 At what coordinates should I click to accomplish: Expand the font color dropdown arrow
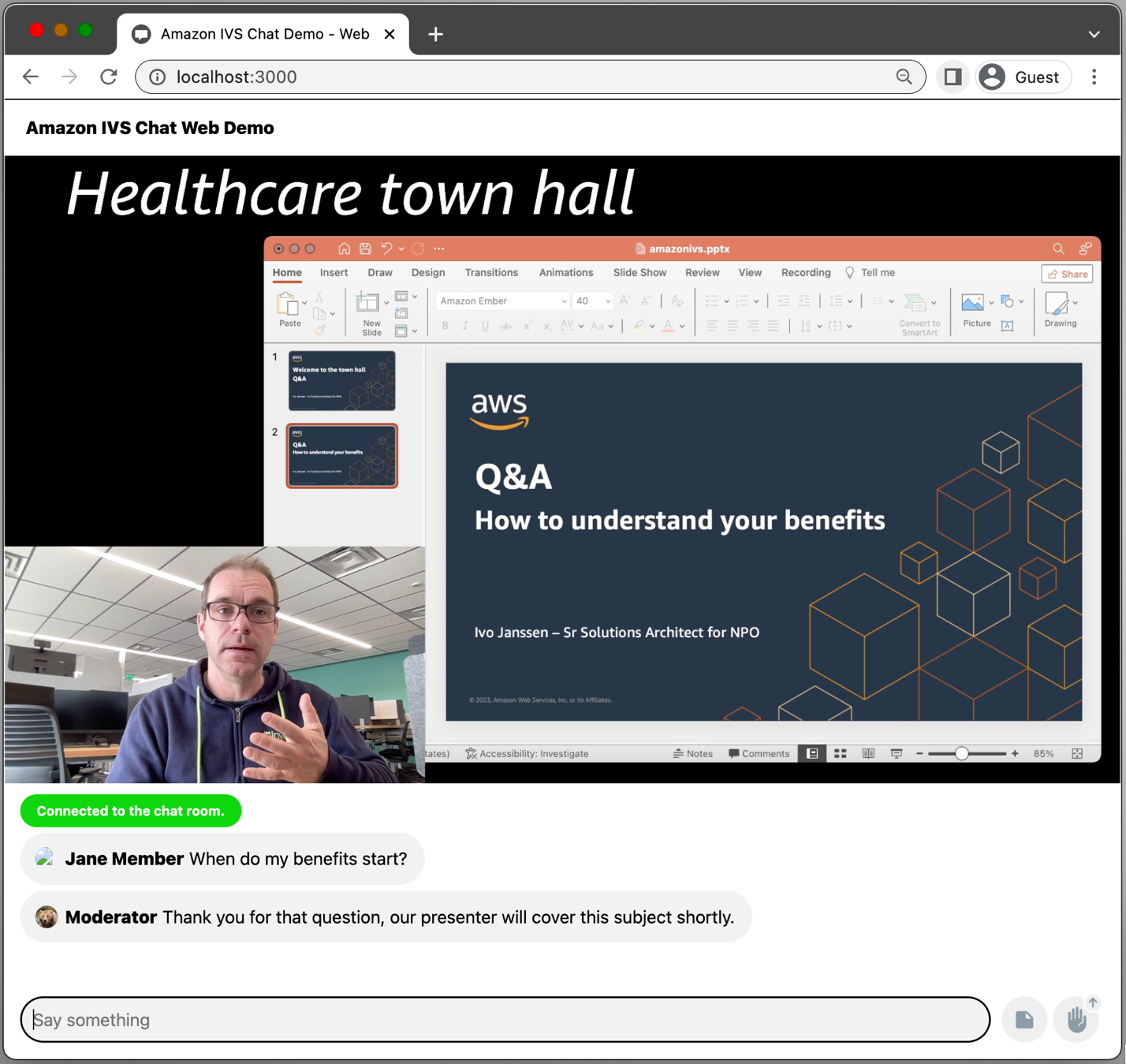[x=680, y=327]
